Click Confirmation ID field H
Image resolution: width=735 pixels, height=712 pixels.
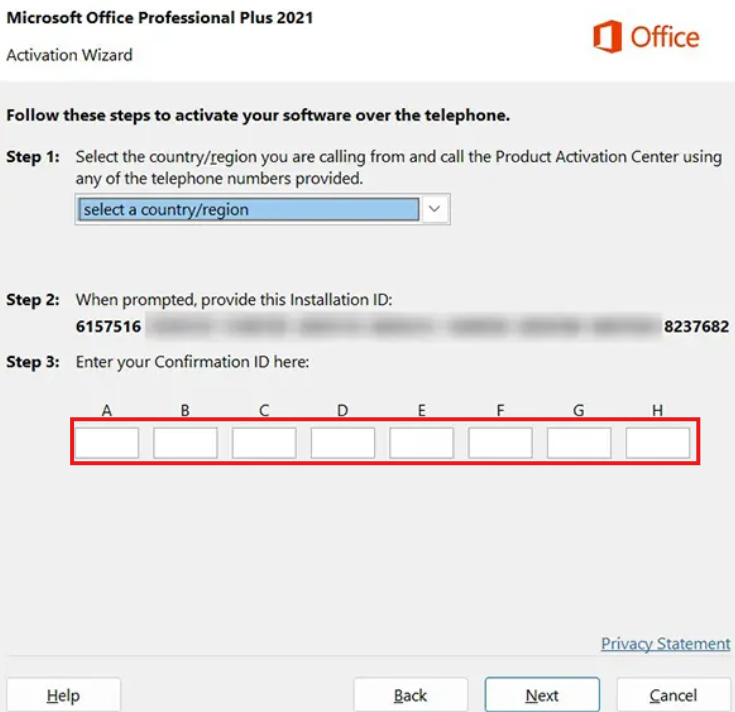tap(657, 443)
